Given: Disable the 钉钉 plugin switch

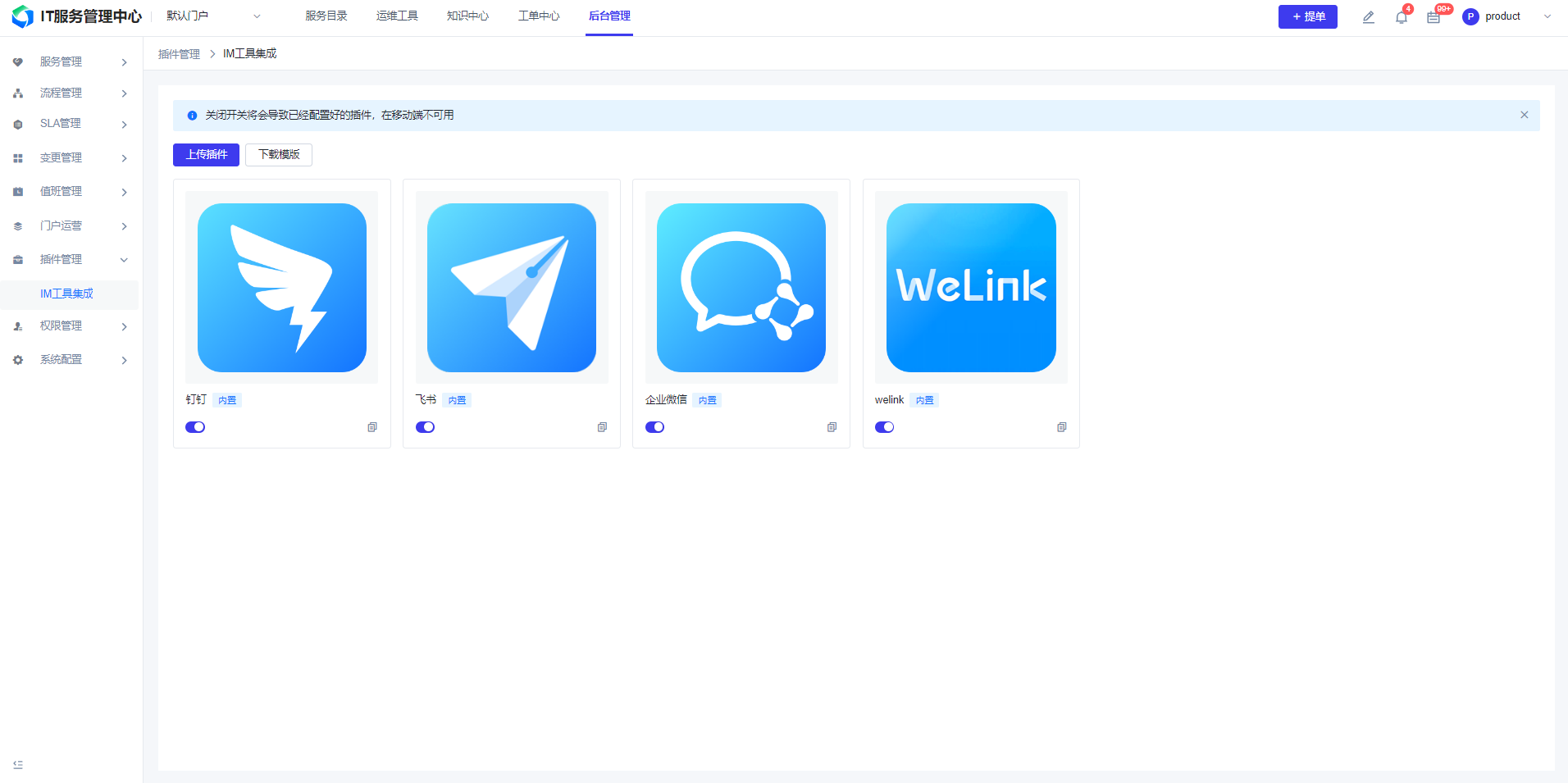Looking at the screenshot, I should coord(195,427).
